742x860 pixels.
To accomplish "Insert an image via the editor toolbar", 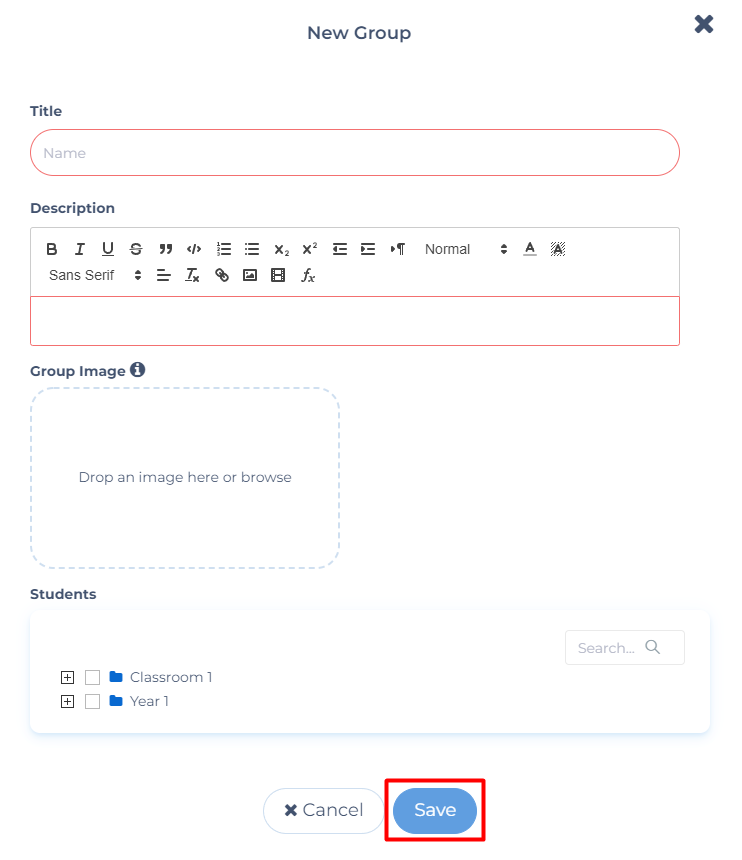I will 250,275.
